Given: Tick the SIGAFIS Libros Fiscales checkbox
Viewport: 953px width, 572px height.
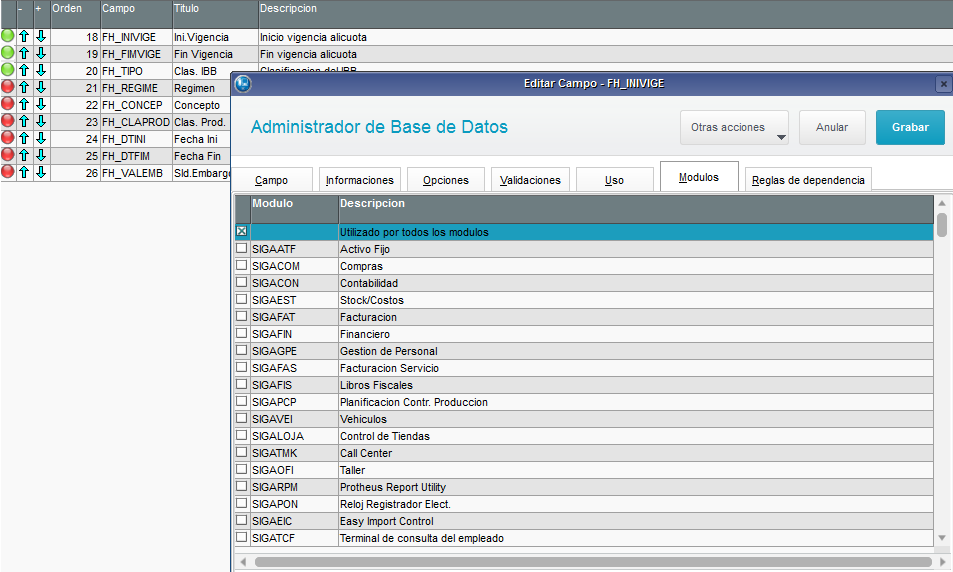Looking at the screenshot, I should pos(241,384).
